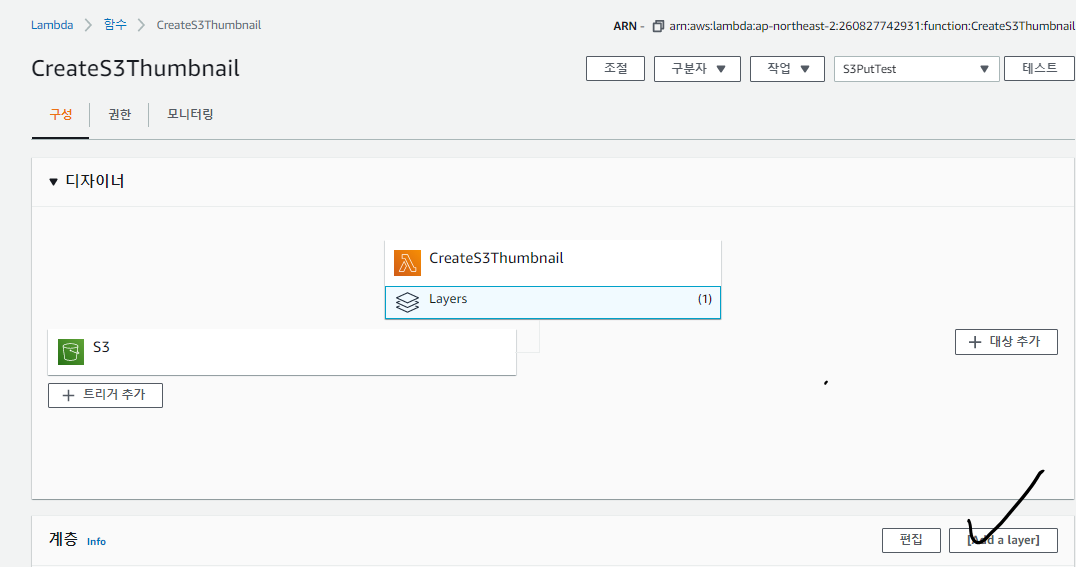This screenshot has width=1076, height=567.
Task: Click the CreateS3Thumbnail page heading
Action: point(135,69)
